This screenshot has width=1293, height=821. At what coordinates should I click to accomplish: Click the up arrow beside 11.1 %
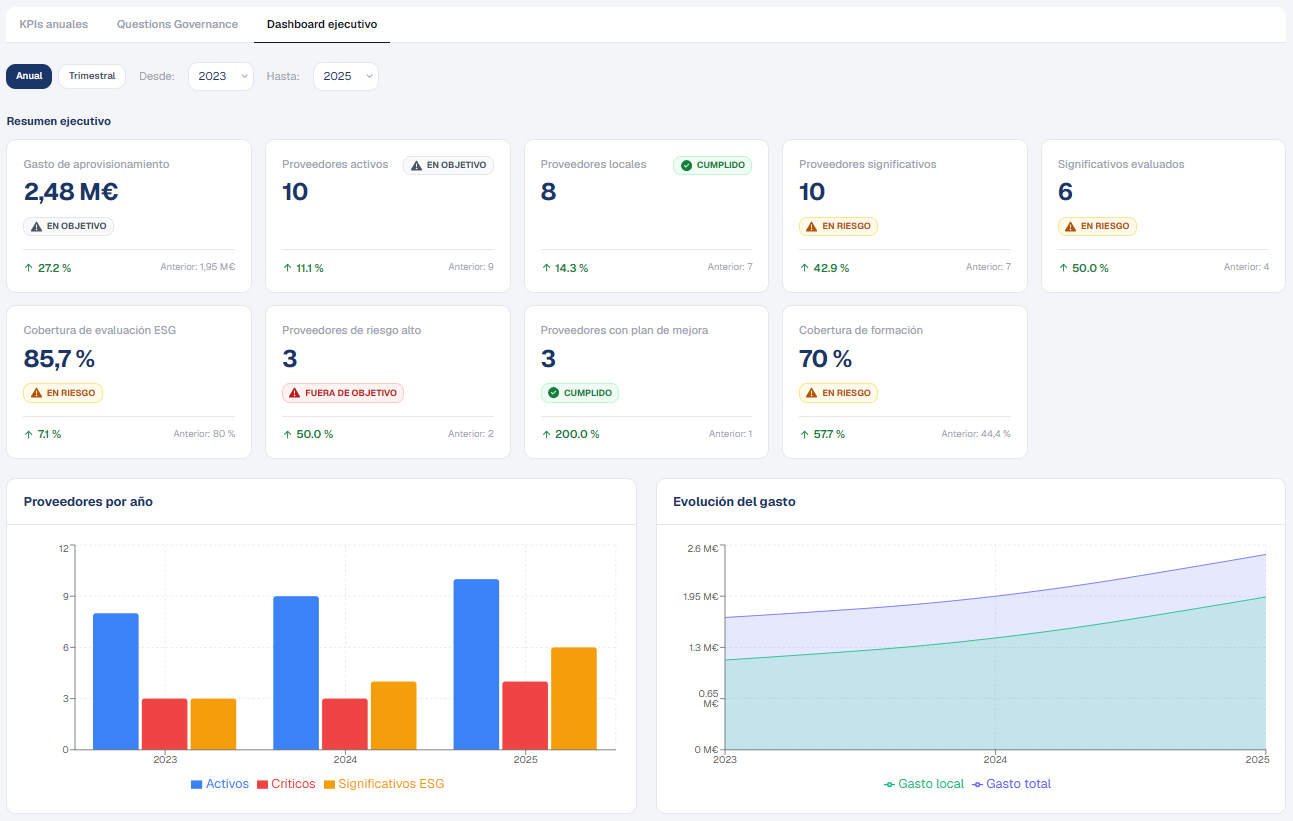288,268
